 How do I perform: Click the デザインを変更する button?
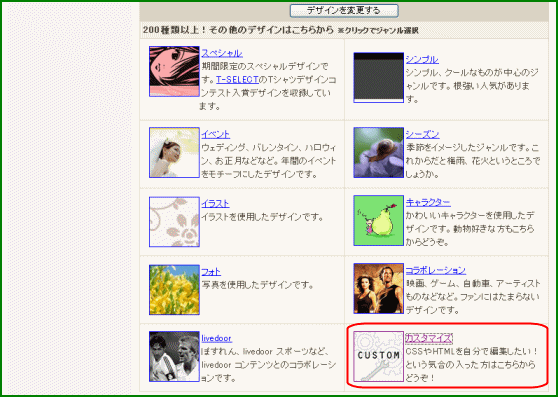[x=344, y=11]
